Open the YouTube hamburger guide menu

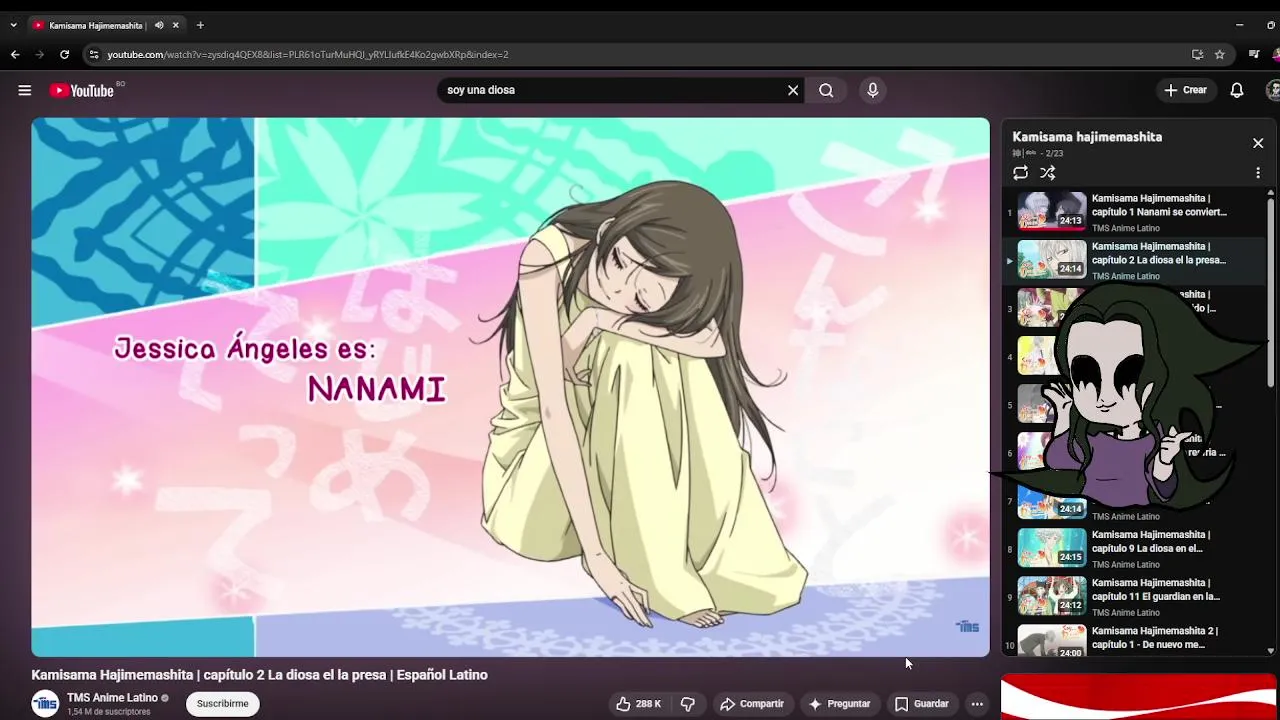pos(24,90)
